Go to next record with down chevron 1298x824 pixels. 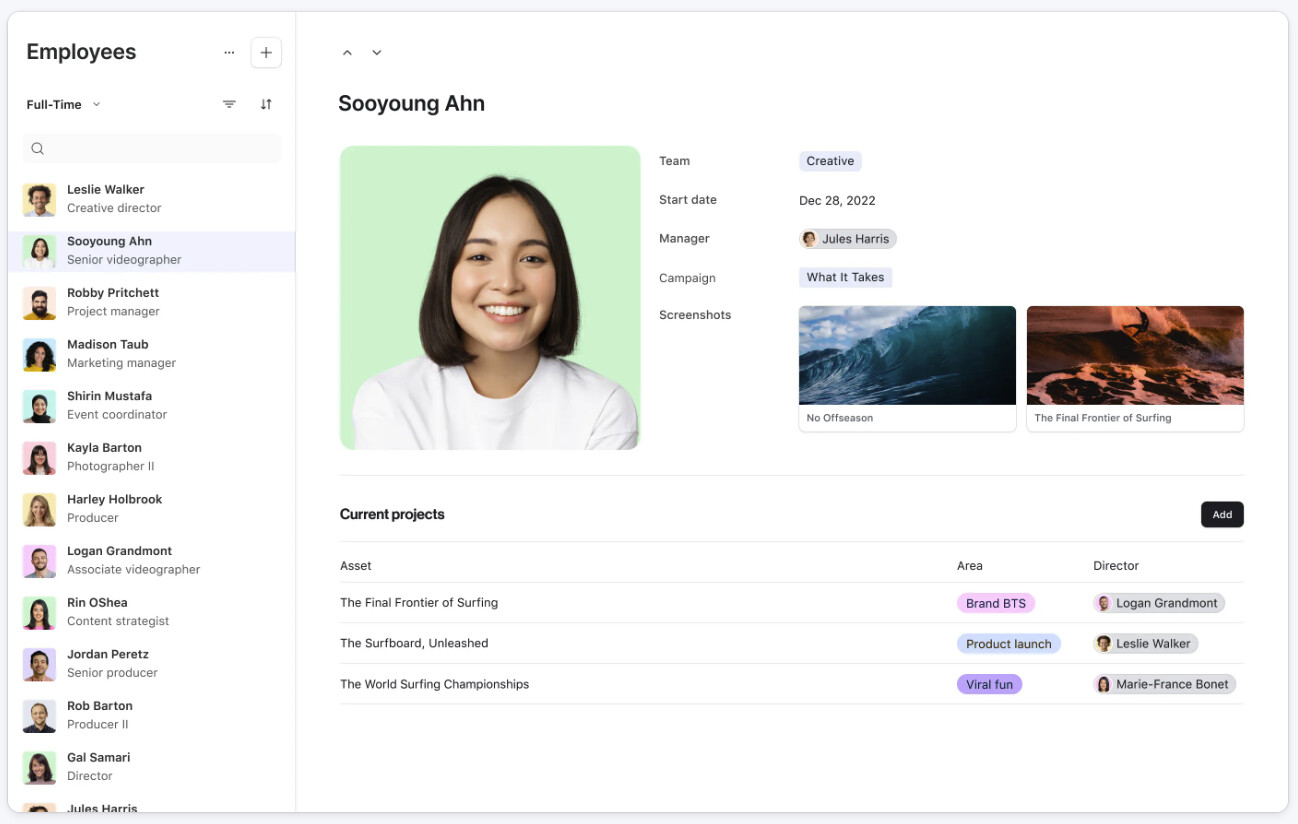tap(377, 53)
